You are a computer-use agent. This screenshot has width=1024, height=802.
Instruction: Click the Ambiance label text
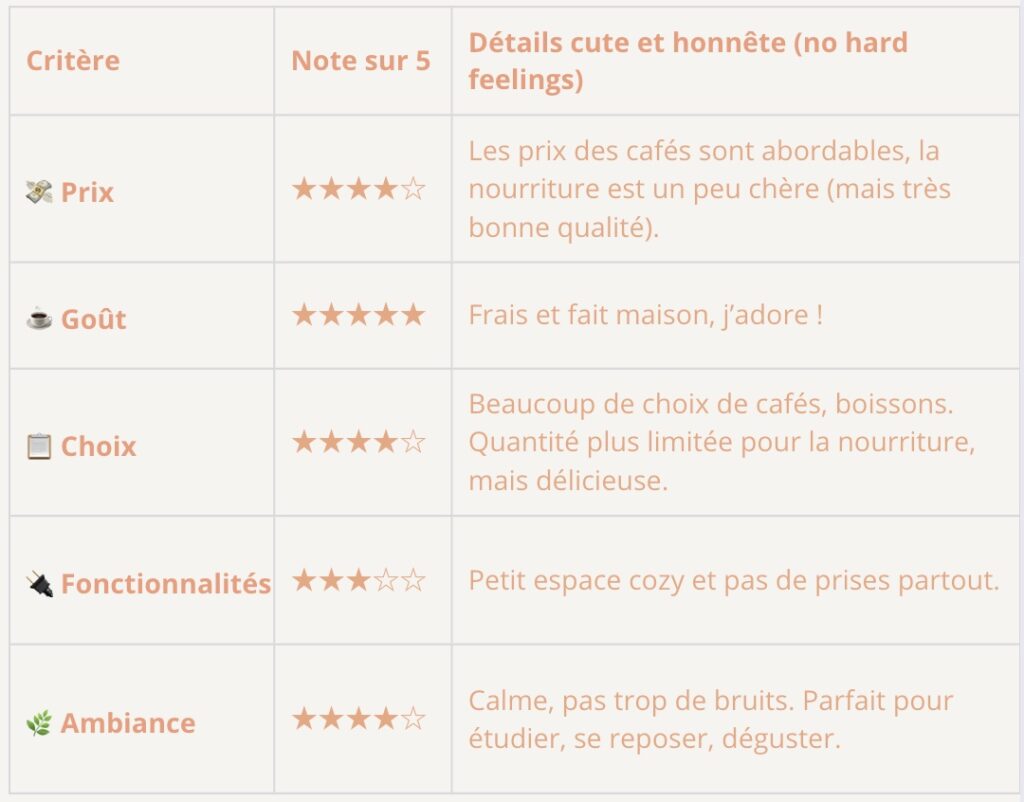click(x=128, y=723)
